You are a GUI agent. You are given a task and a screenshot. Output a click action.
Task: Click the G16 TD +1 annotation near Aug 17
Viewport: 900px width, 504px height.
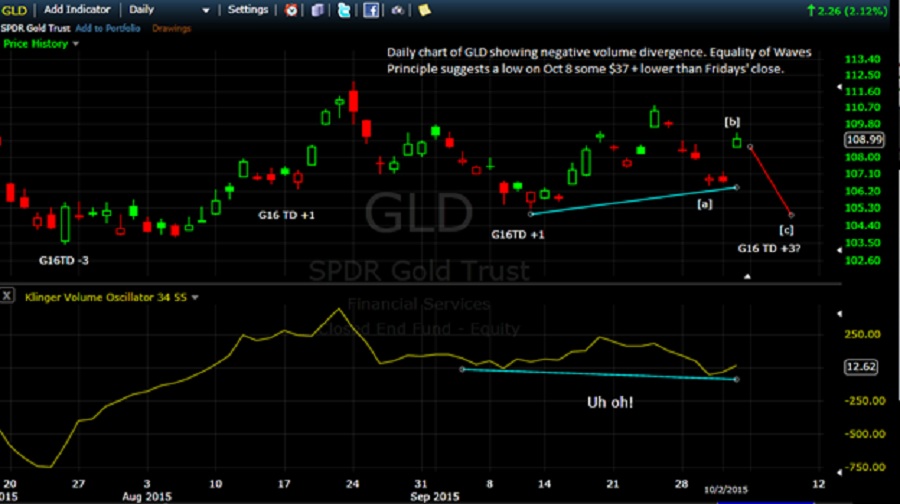tap(286, 215)
